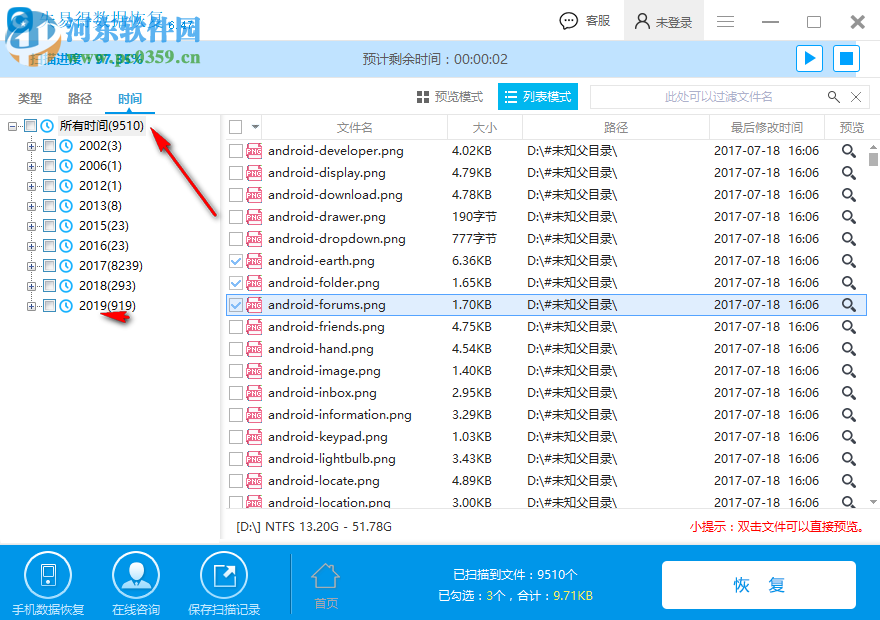The image size is (880, 620).
Task: Open customer service chat icon
Action: click(569, 21)
